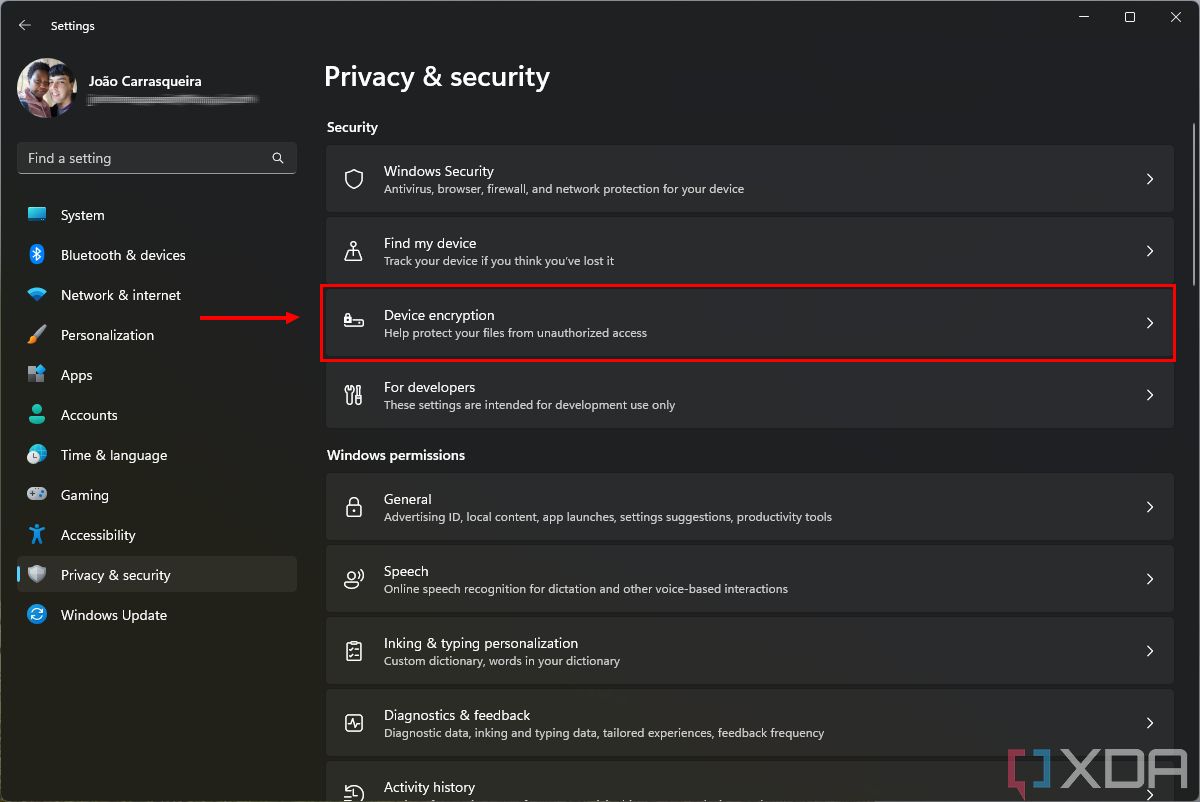Image resolution: width=1200 pixels, height=802 pixels.
Task: Open Windows Security title text
Action: (438, 171)
